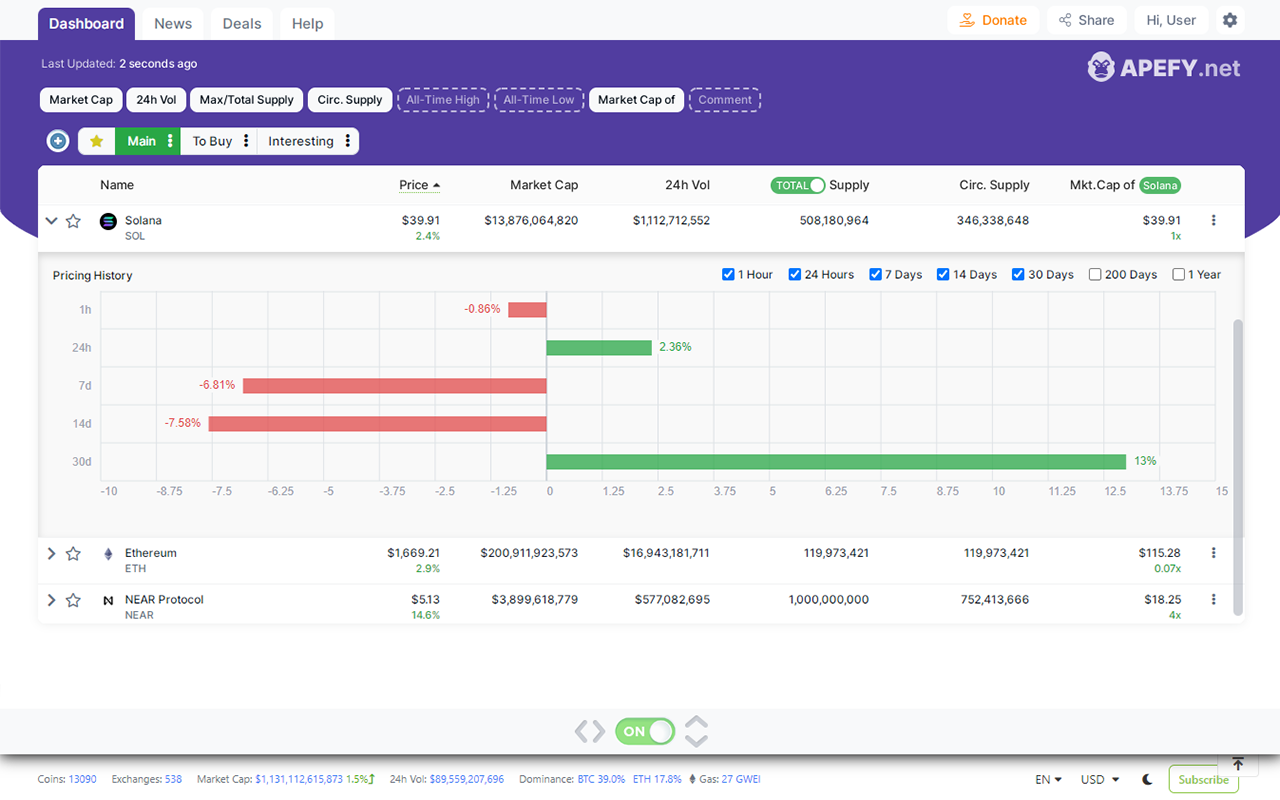Open the USD currency dropdown
The image size is (1280, 800).
pos(1100,779)
